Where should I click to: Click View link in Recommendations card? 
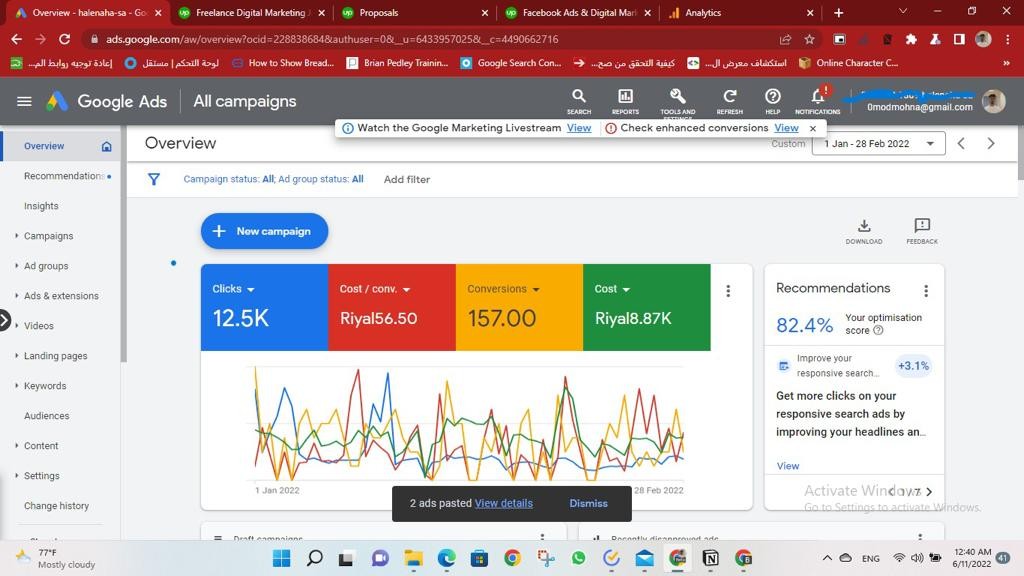788,466
